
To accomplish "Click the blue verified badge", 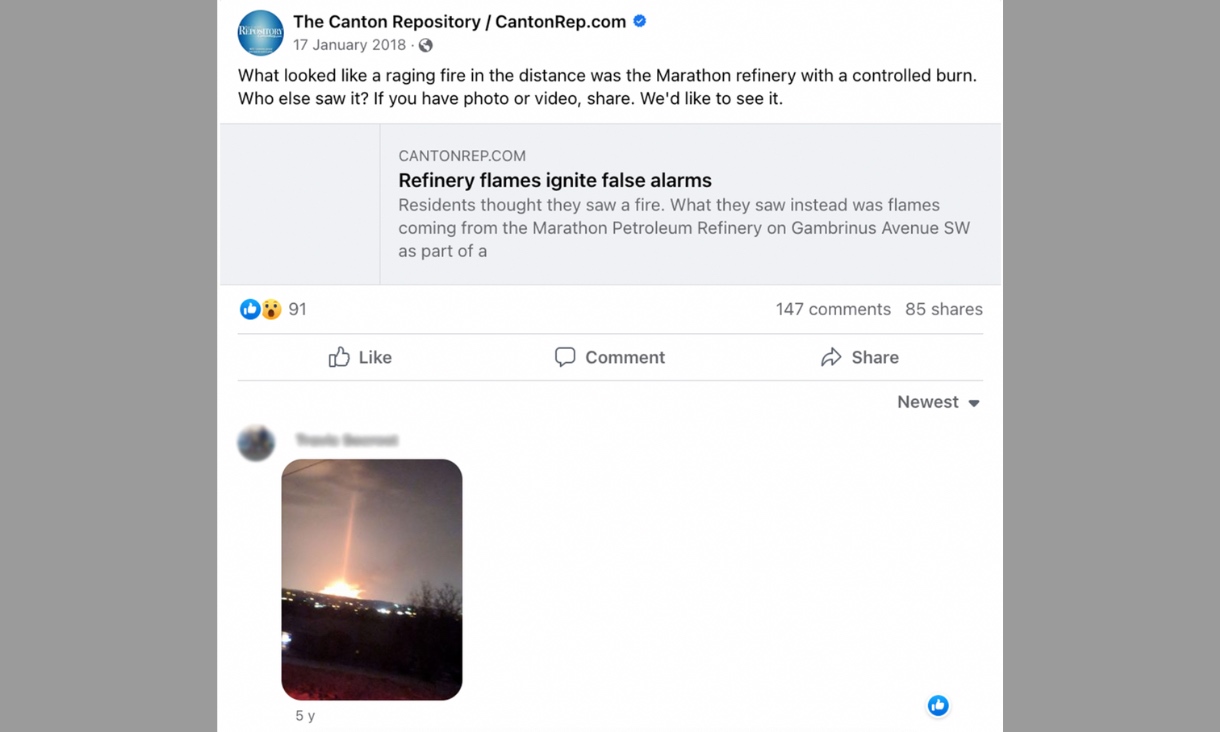I will pos(640,21).
